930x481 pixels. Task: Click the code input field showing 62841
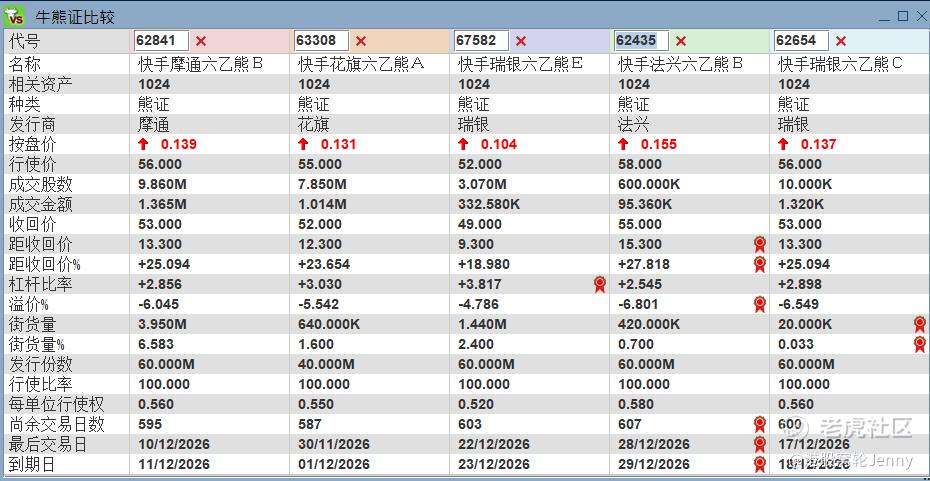click(161, 40)
